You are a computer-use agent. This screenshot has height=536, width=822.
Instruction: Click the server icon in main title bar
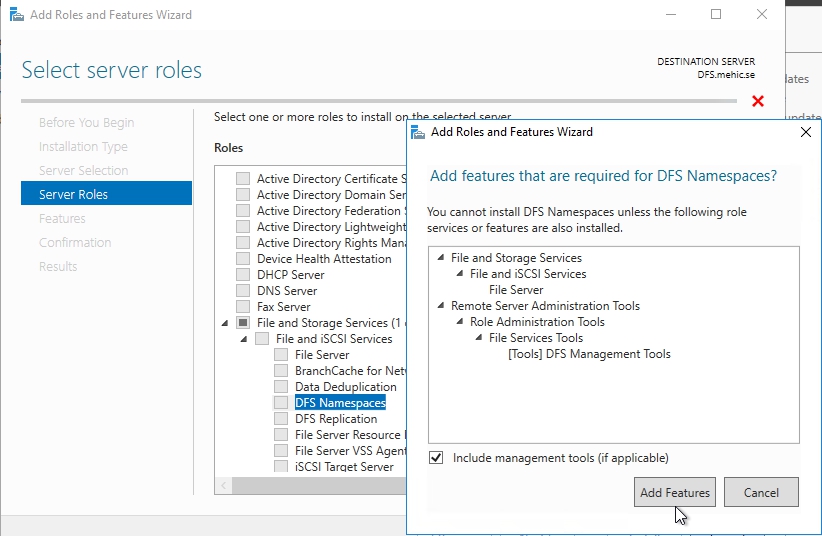click(15, 15)
